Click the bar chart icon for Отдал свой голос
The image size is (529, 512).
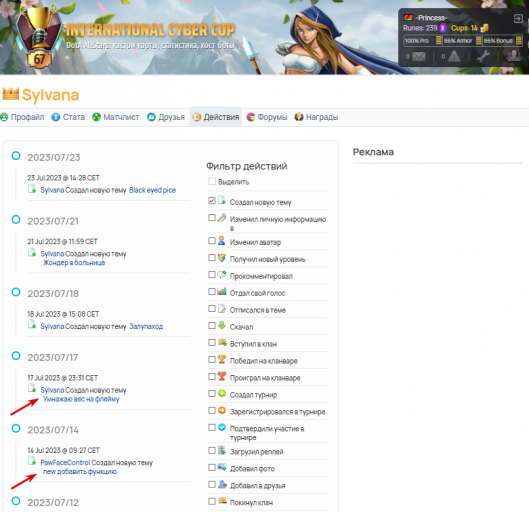pyautogui.click(x=222, y=291)
